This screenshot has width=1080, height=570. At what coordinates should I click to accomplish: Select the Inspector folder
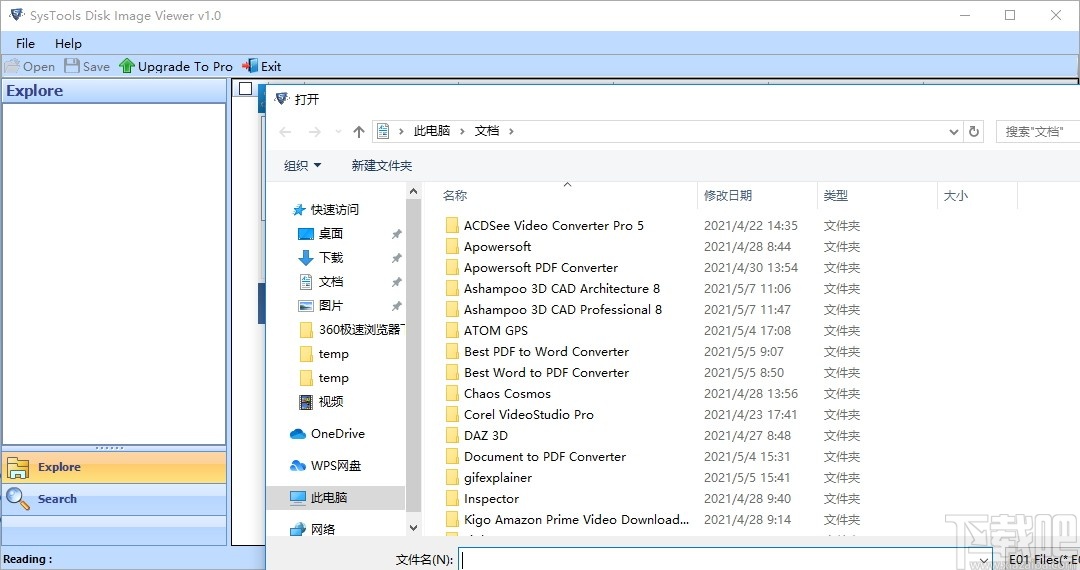[491, 499]
